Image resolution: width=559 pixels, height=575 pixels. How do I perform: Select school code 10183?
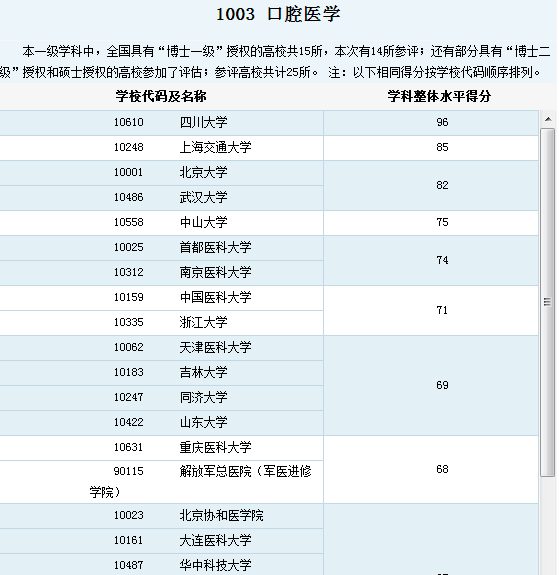[128, 371]
